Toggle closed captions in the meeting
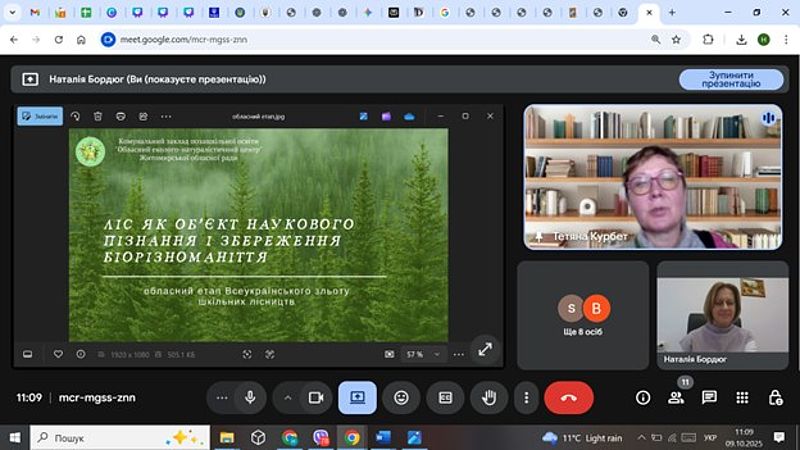The width and height of the screenshot is (800, 450). (x=445, y=397)
